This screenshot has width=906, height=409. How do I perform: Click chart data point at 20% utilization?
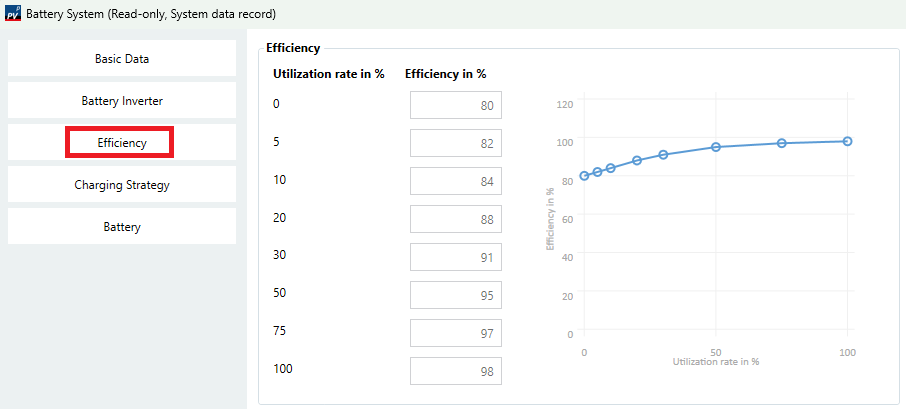(x=637, y=160)
